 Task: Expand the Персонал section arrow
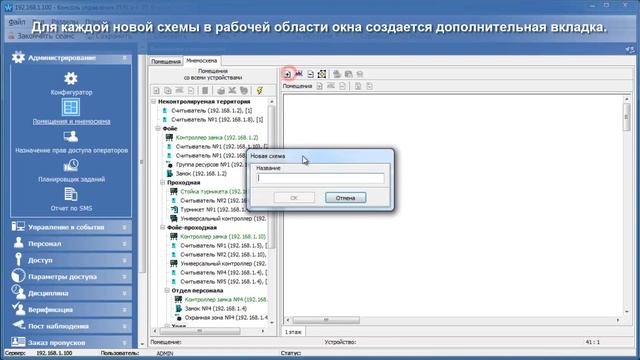coord(124,244)
